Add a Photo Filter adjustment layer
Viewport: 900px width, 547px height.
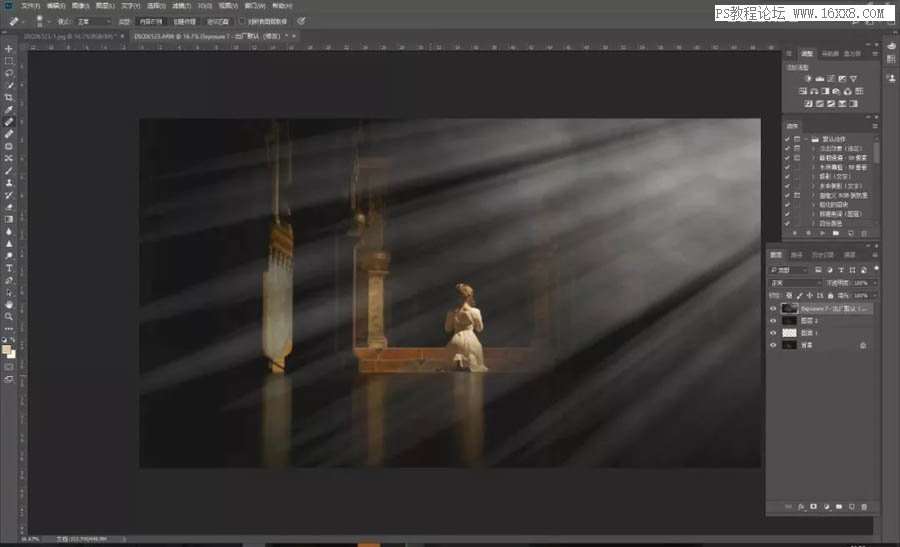[836, 91]
